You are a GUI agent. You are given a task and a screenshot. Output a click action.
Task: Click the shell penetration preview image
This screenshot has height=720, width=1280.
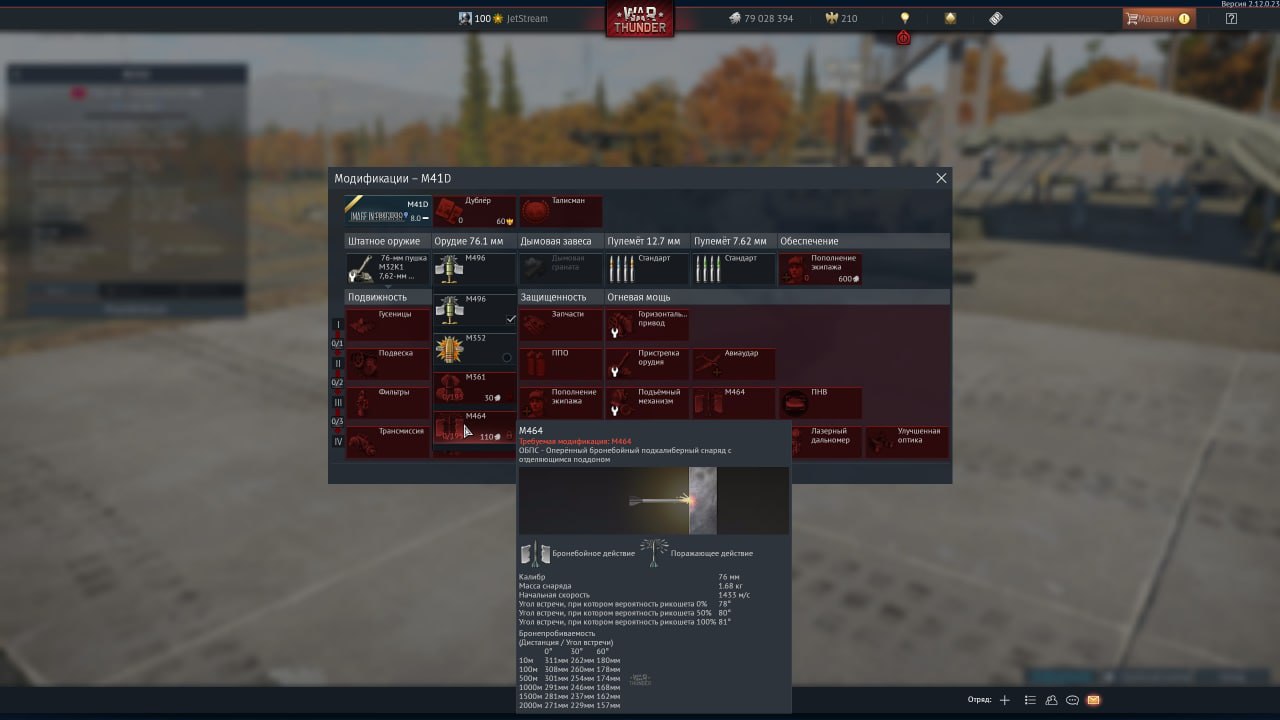coord(654,500)
